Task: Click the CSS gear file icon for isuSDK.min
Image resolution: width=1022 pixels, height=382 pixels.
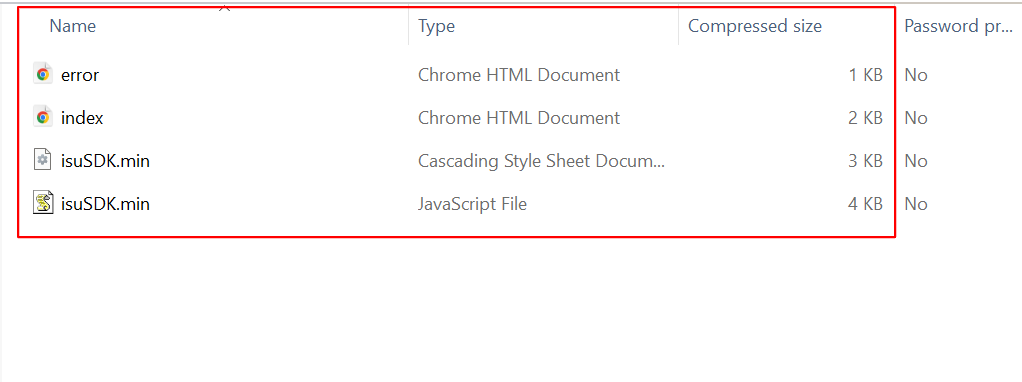Action: (42, 160)
